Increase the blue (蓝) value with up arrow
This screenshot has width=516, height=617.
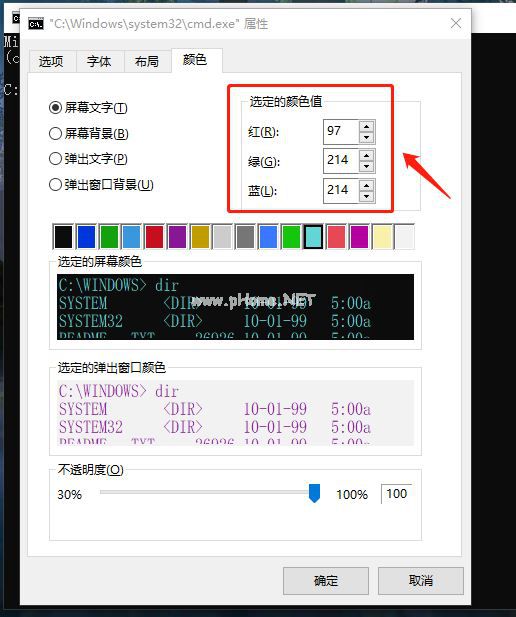pos(366,185)
